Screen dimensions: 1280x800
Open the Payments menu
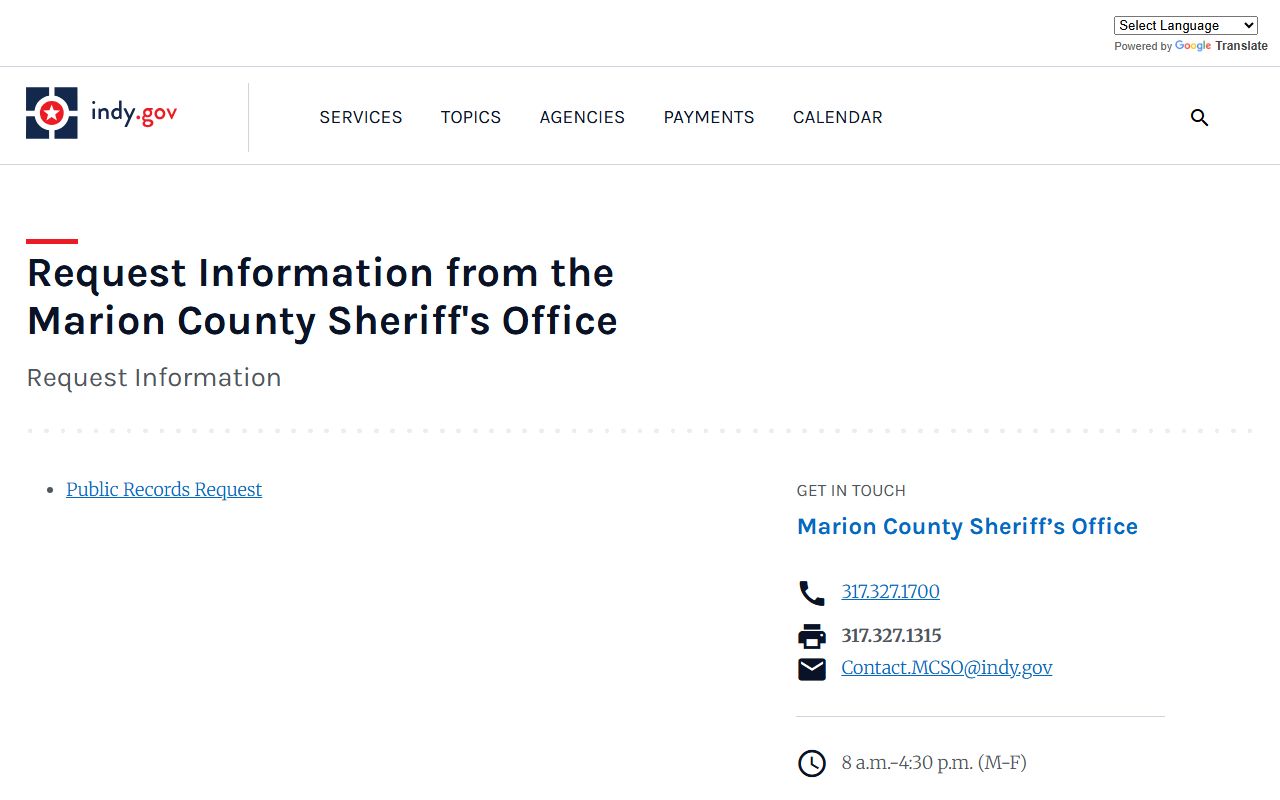pyautogui.click(x=709, y=117)
